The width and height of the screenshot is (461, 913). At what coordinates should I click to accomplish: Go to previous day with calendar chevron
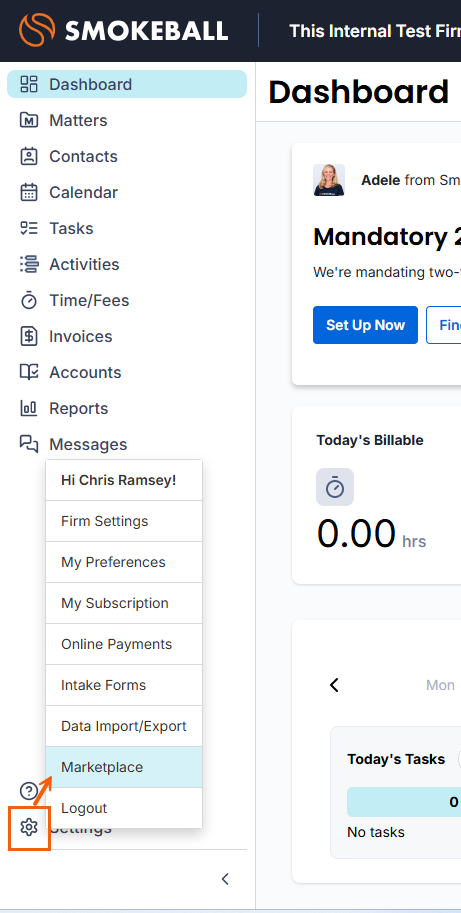click(x=334, y=685)
